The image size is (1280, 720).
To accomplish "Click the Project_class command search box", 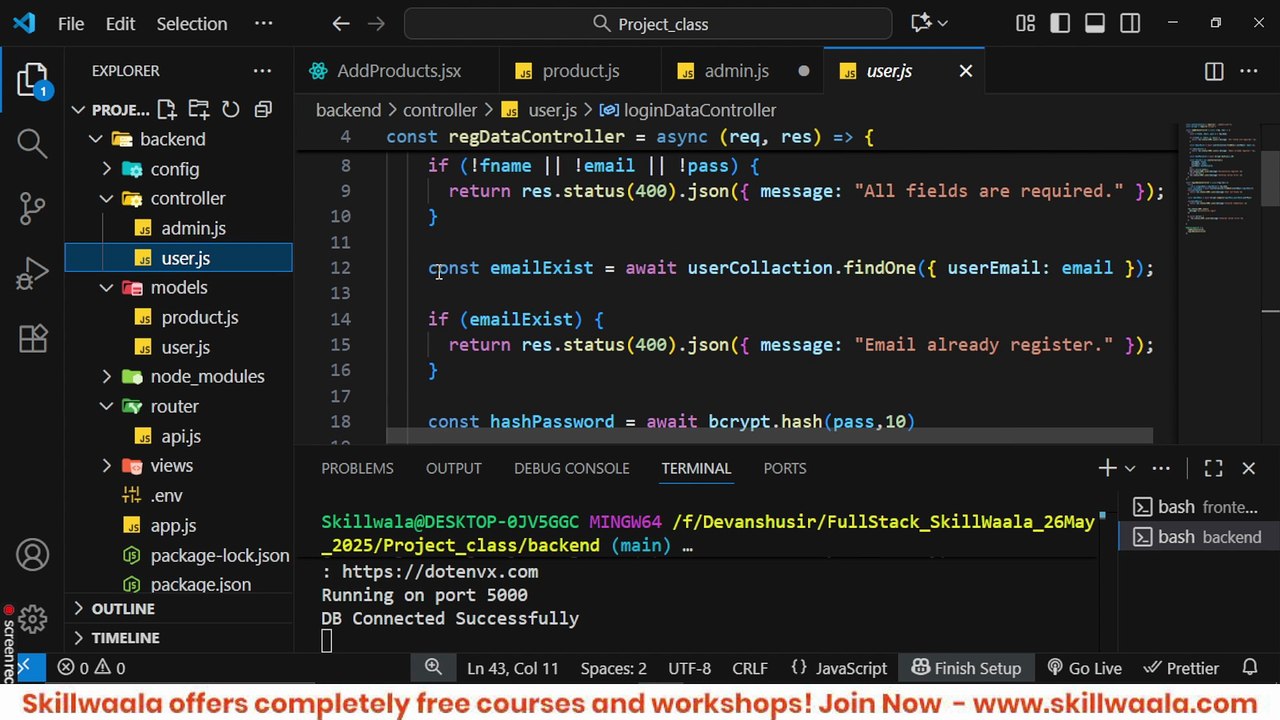I will tap(648, 24).
